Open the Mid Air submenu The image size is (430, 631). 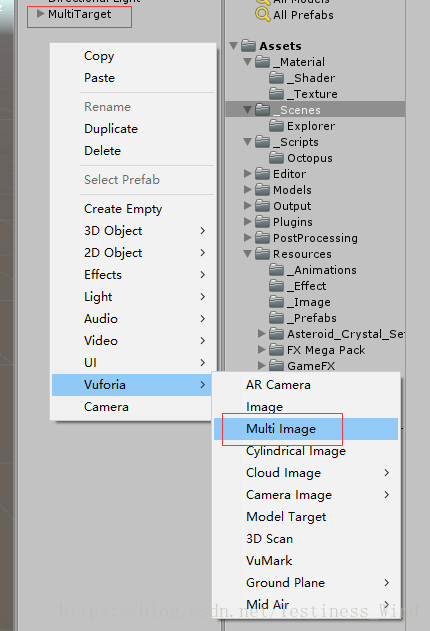point(306,605)
